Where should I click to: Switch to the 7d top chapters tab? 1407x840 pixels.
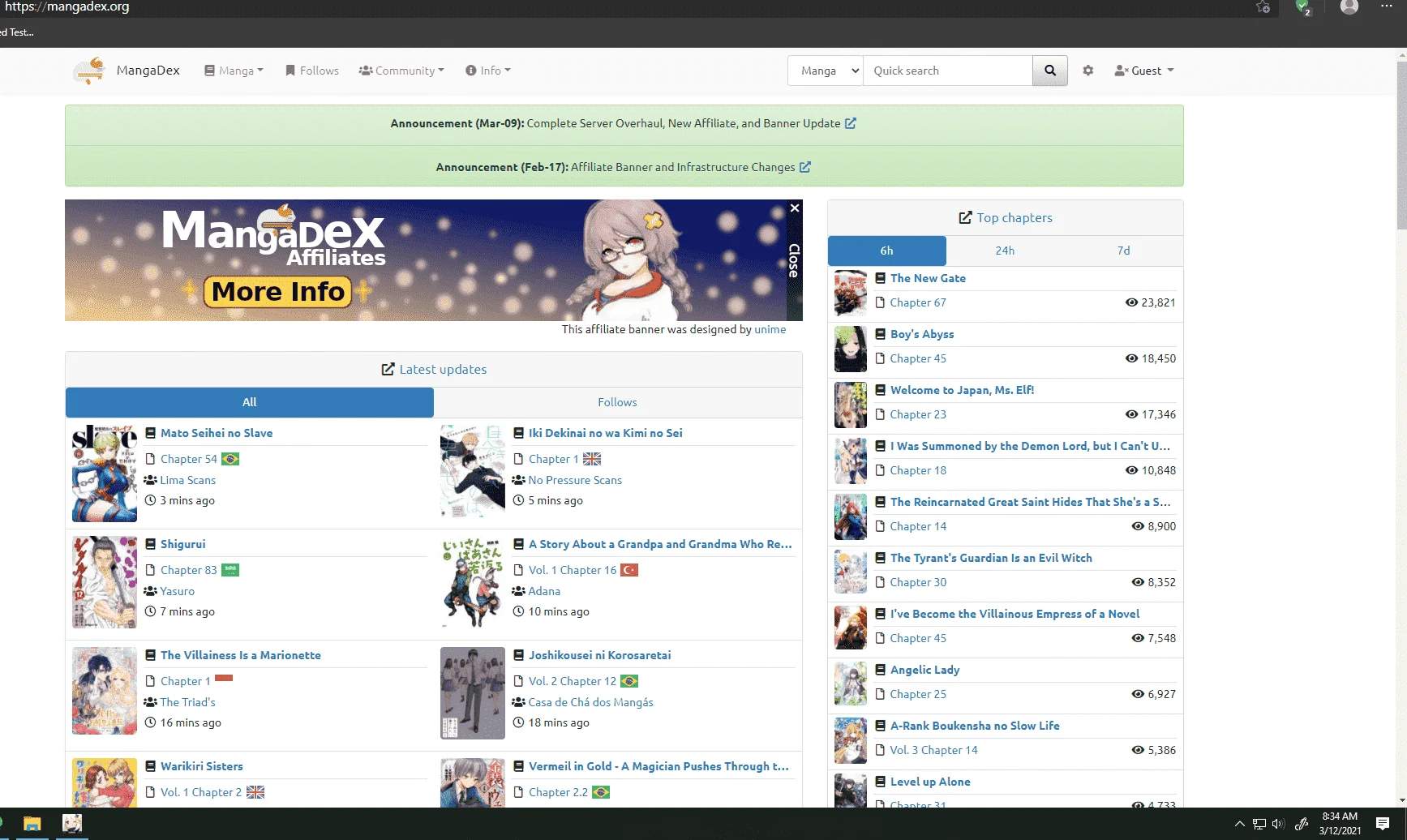[x=1123, y=251]
